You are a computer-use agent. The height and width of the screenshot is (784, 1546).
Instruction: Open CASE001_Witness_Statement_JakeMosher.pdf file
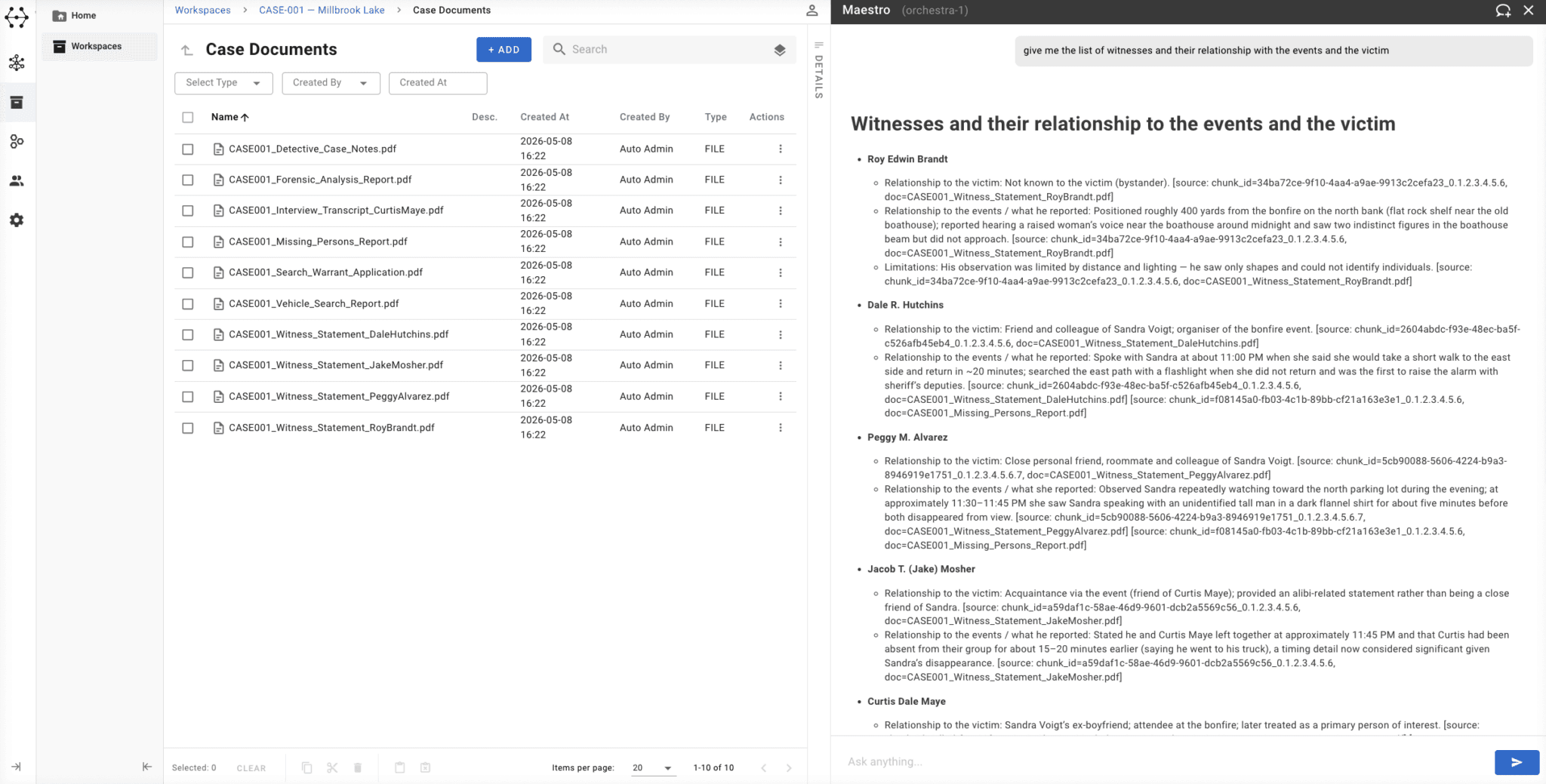(336, 365)
